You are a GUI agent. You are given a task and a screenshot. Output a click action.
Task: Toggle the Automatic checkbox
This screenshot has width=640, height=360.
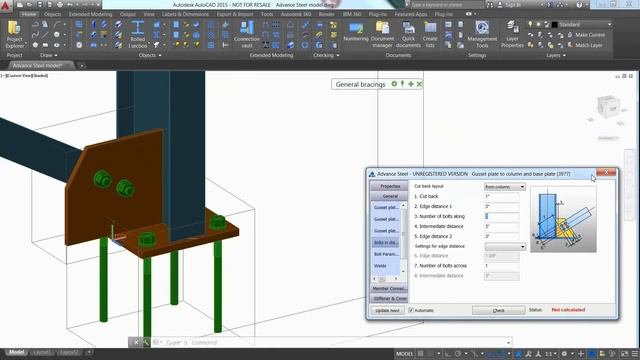tap(411, 310)
